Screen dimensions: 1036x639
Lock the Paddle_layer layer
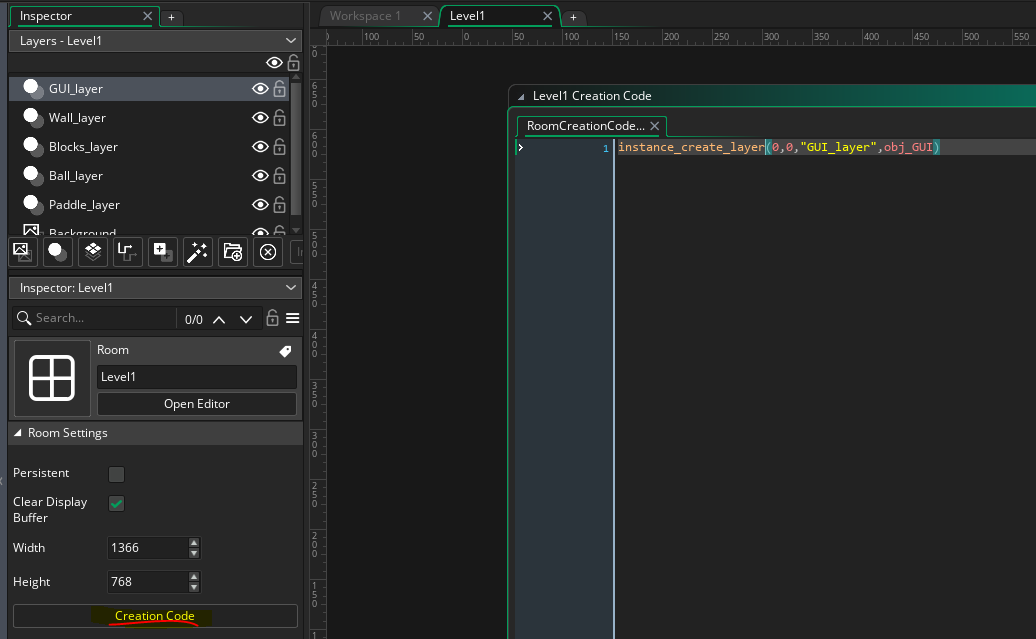pos(279,204)
